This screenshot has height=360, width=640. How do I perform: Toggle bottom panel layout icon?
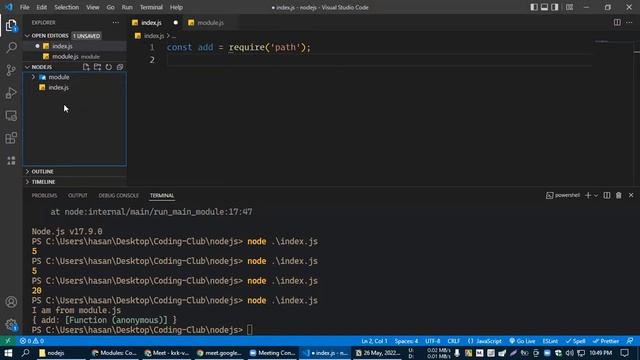544,7
